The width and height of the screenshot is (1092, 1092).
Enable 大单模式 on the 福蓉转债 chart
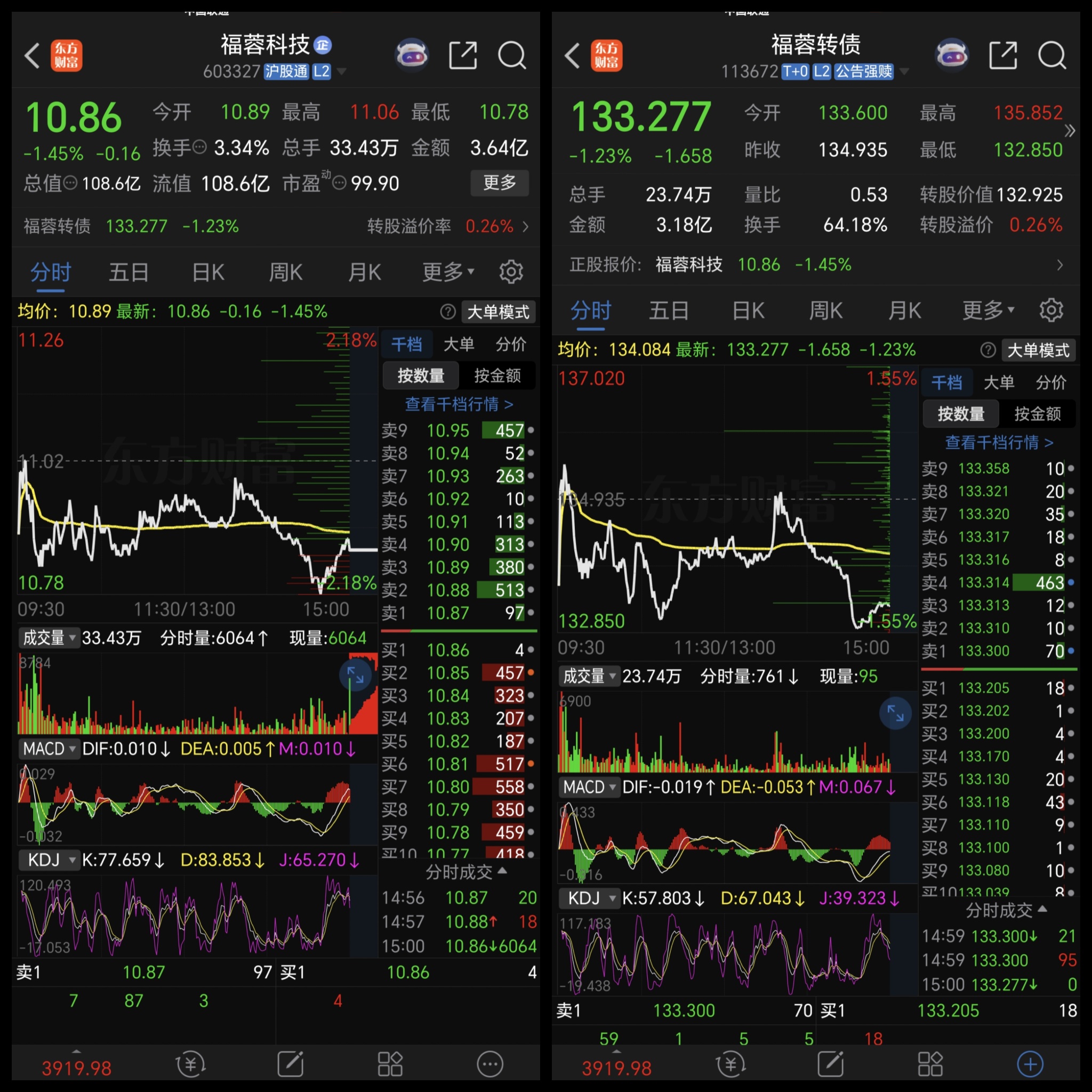point(1038,350)
